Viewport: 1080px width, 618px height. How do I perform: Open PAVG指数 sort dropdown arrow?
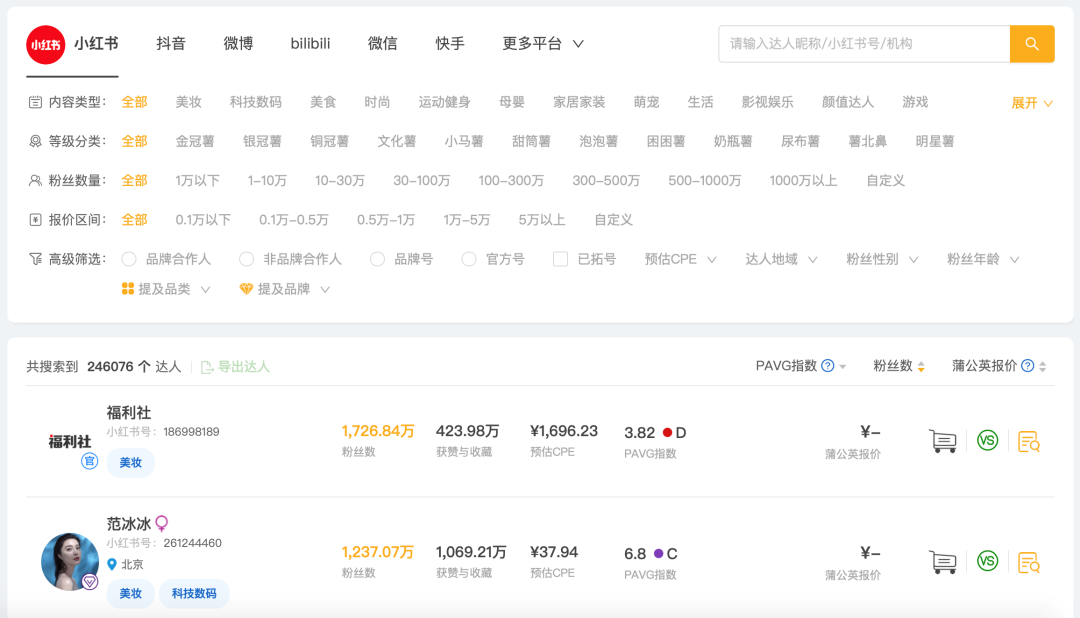click(842, 367)
